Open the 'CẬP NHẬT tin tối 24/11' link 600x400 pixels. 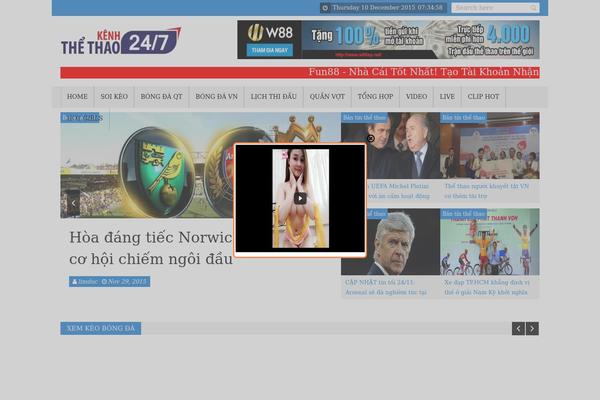click(x=386, y=287)
